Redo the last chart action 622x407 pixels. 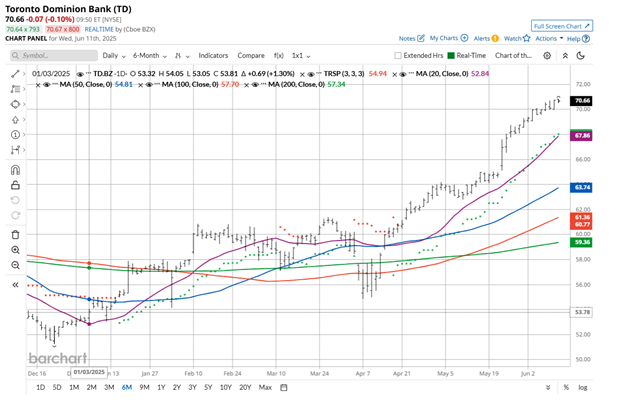click(15, 215)
